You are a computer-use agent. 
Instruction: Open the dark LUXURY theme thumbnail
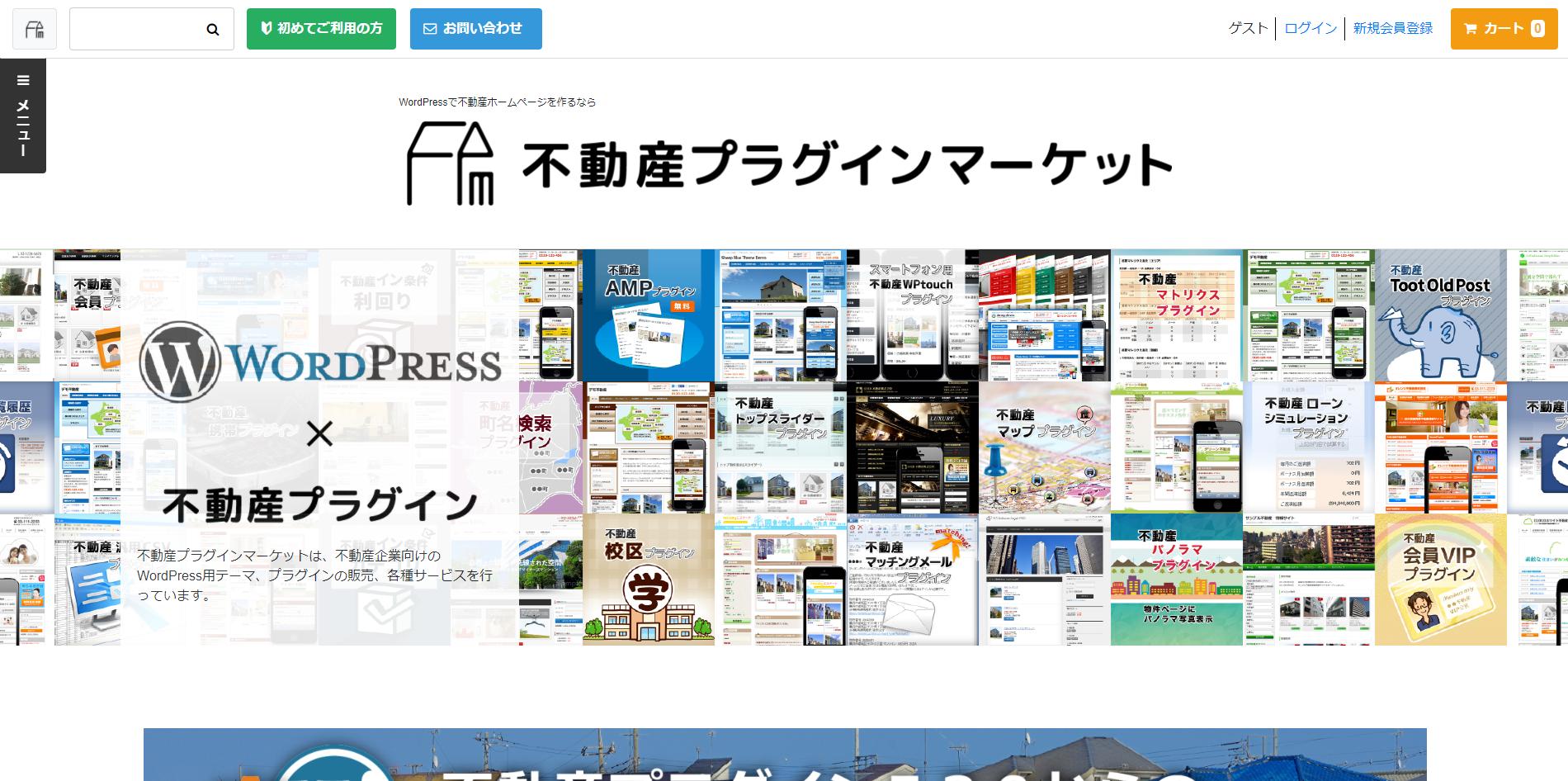click(x=913, y=447)
